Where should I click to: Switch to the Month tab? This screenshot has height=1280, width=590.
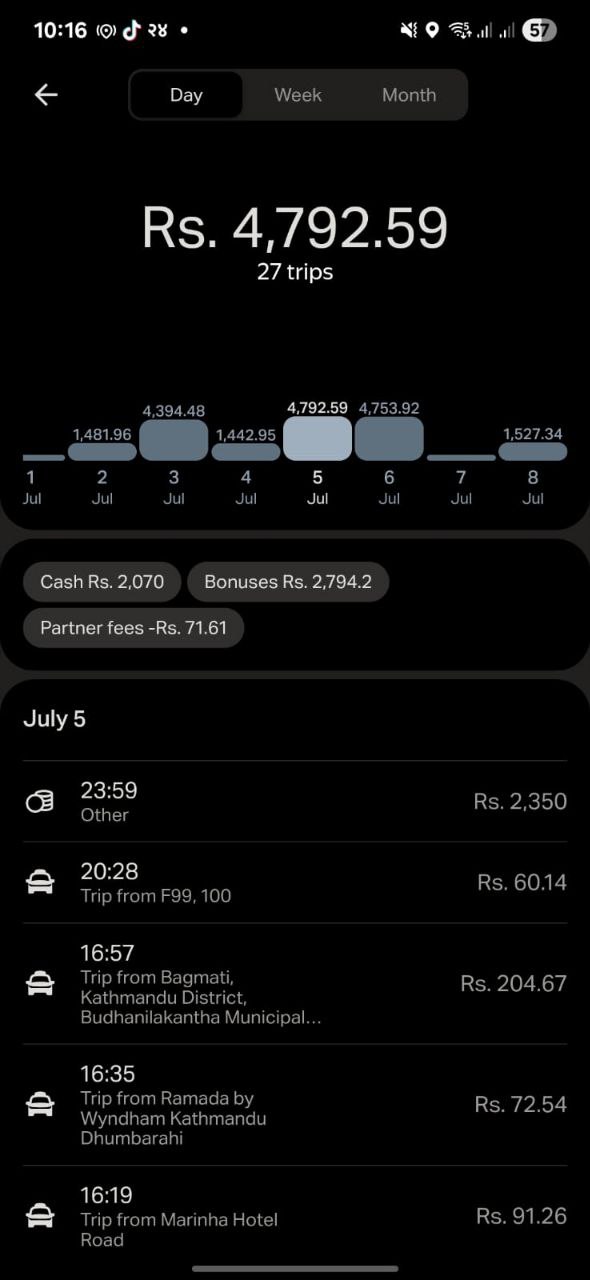coord(409,95)
